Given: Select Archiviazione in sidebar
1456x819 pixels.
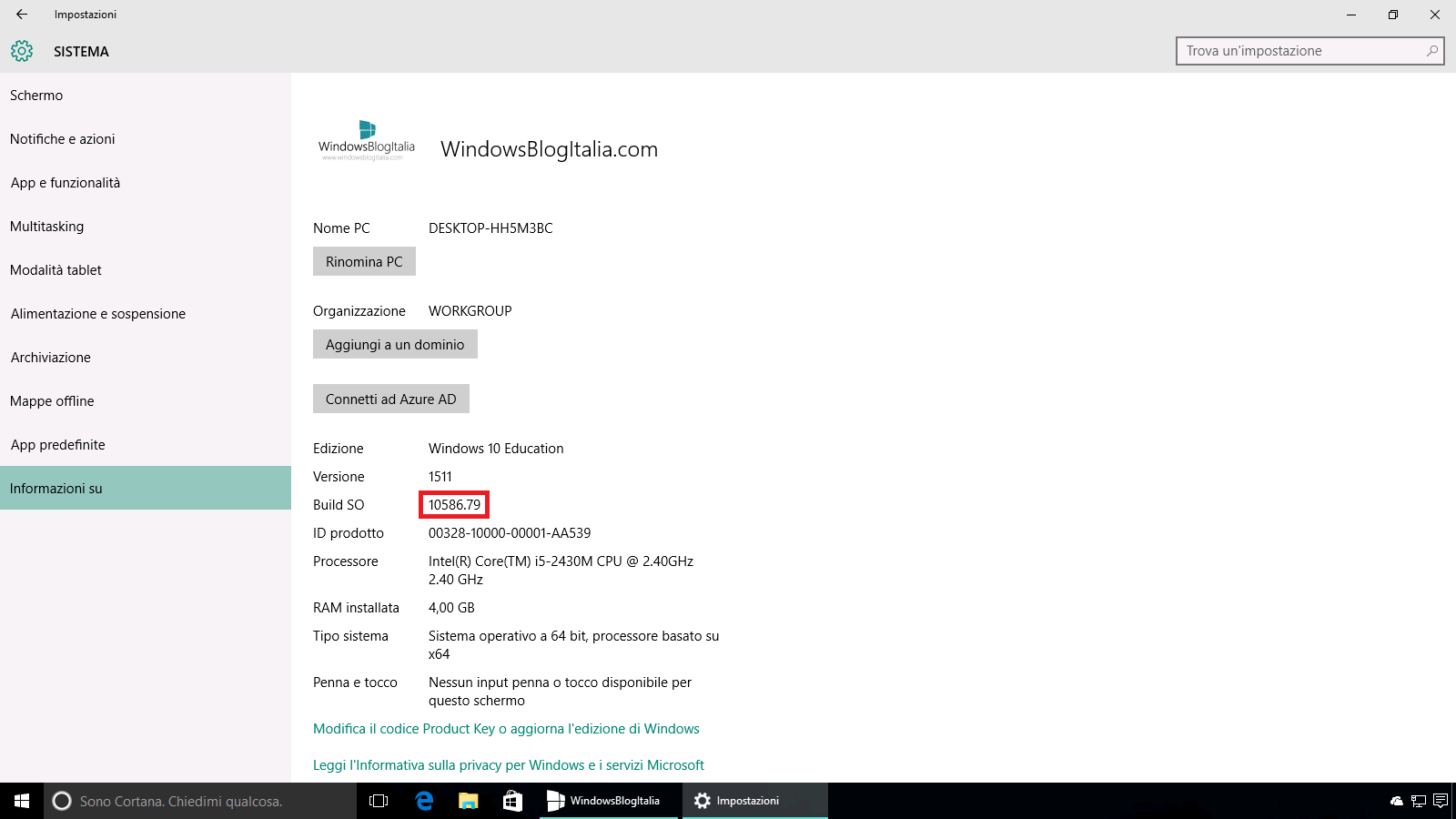Looking at the screenshot, I should (146, 358).
